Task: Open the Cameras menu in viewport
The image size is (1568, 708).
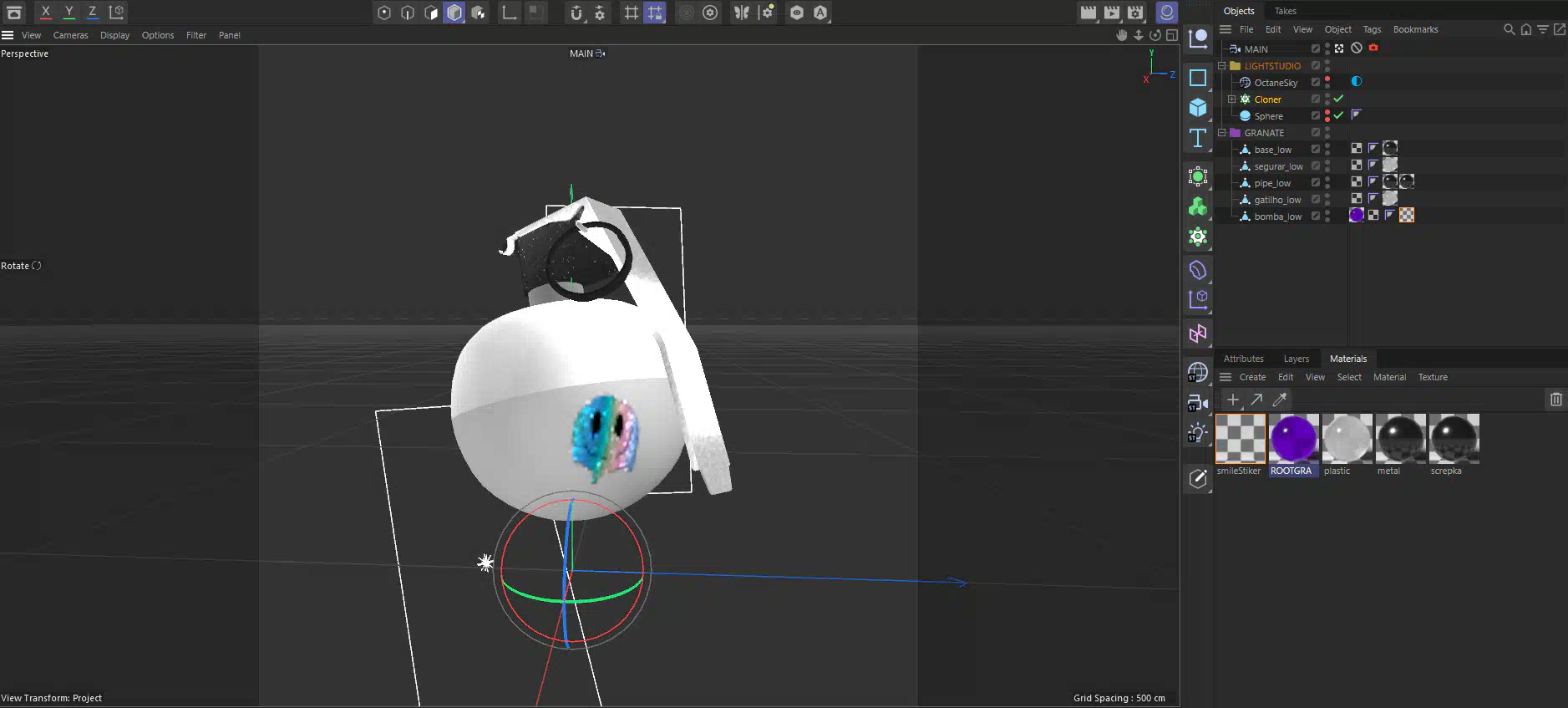Action: tap(70, 35)
